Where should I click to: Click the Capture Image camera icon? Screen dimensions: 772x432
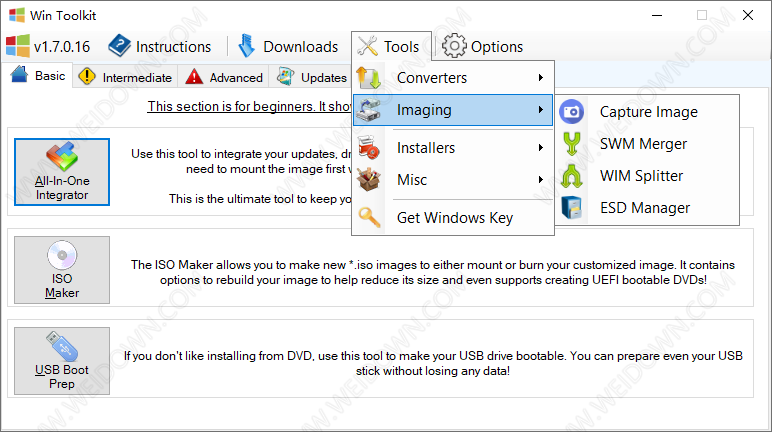[572, 112]
